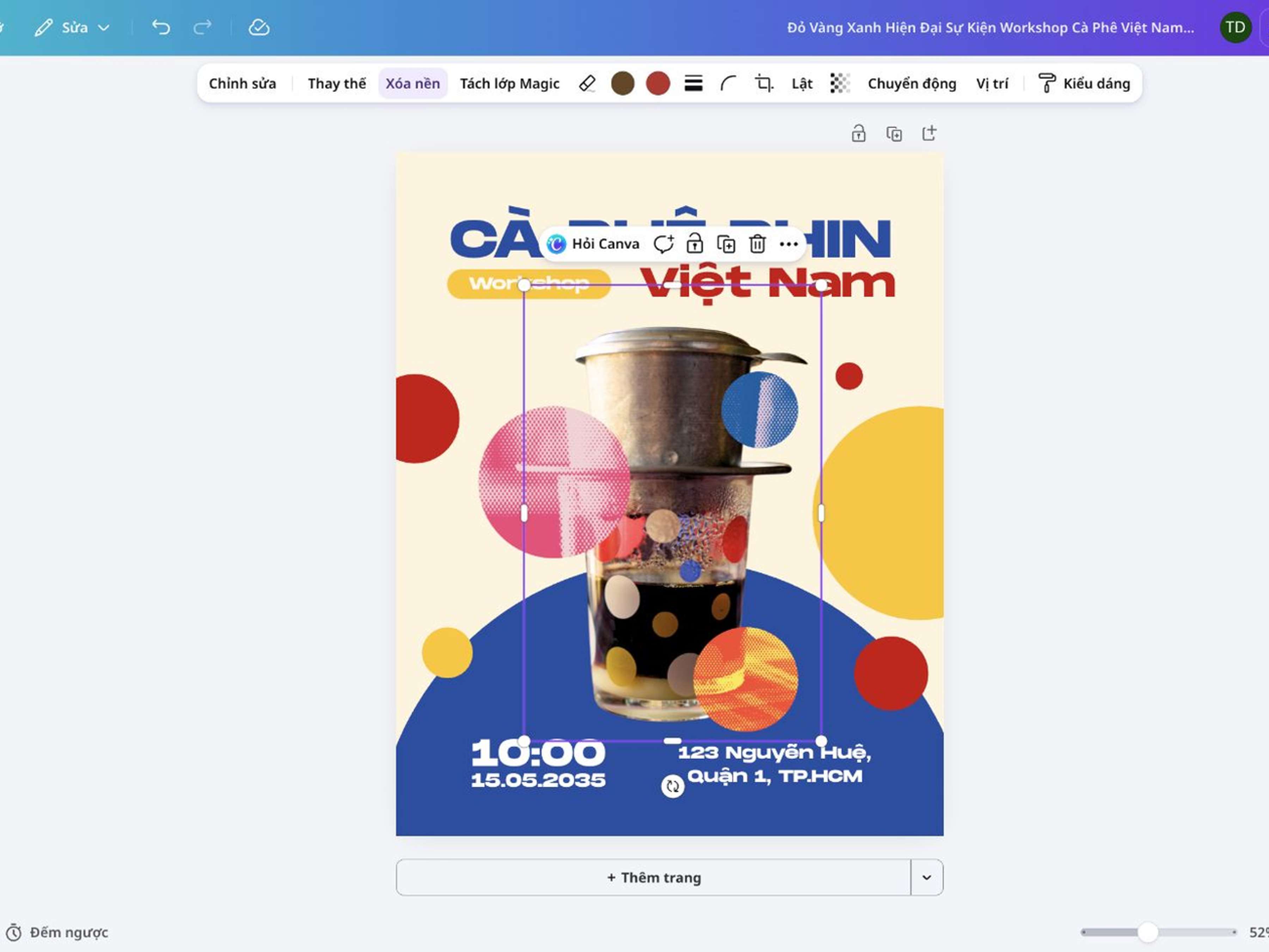The width and height of the screenshot is (1269, 952).
Task: Click the small yellow circle on left
Action: coord(447,652)
